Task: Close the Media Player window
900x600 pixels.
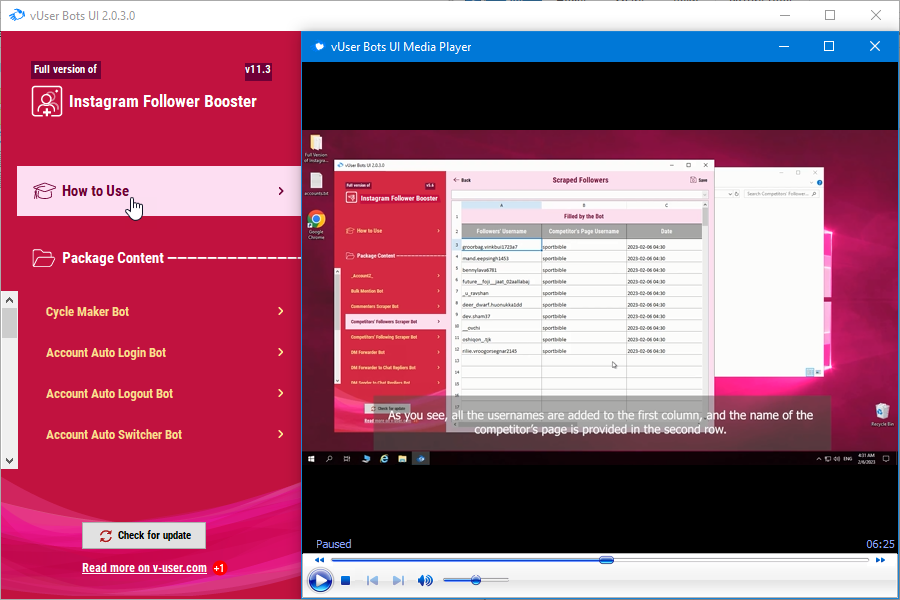Action: pos(875,47)
